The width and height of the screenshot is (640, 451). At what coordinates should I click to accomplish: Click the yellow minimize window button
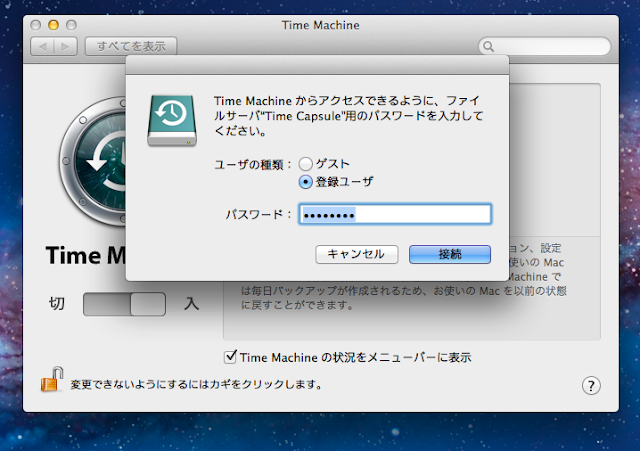[53, 25]
